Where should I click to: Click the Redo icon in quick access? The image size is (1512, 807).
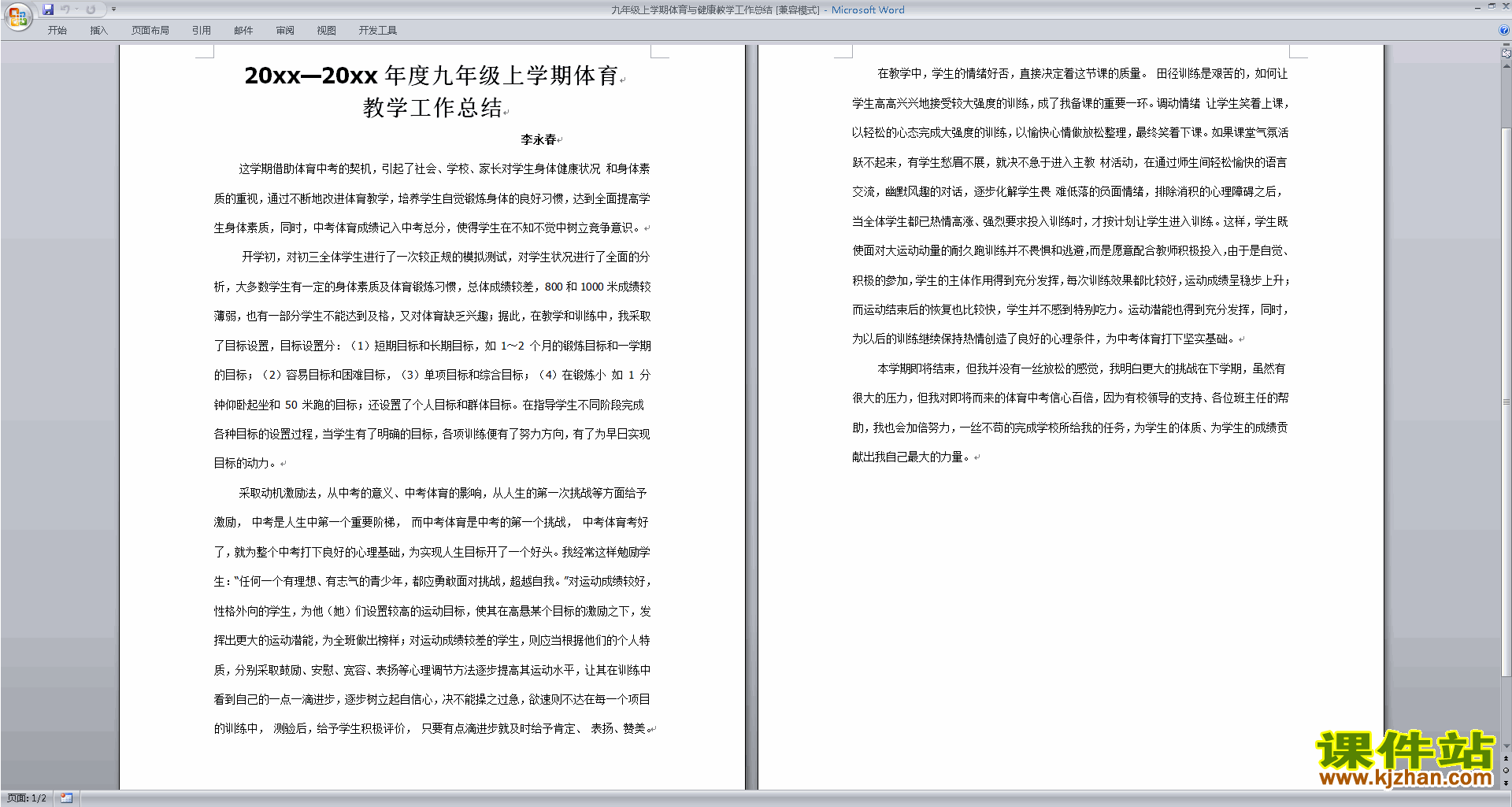(x=91, y=9)
